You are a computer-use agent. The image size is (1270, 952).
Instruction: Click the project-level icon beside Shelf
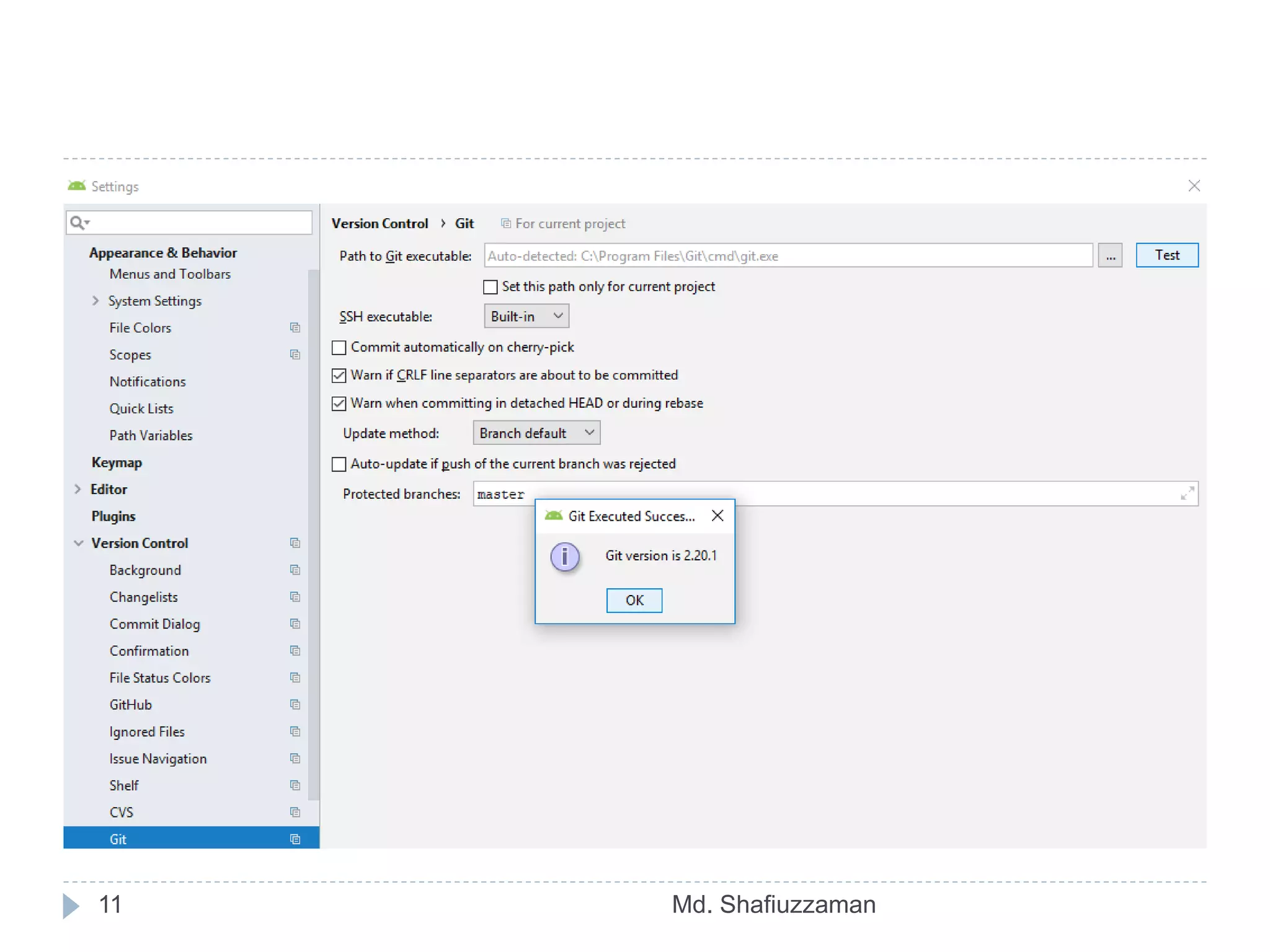tap(295, 785)
